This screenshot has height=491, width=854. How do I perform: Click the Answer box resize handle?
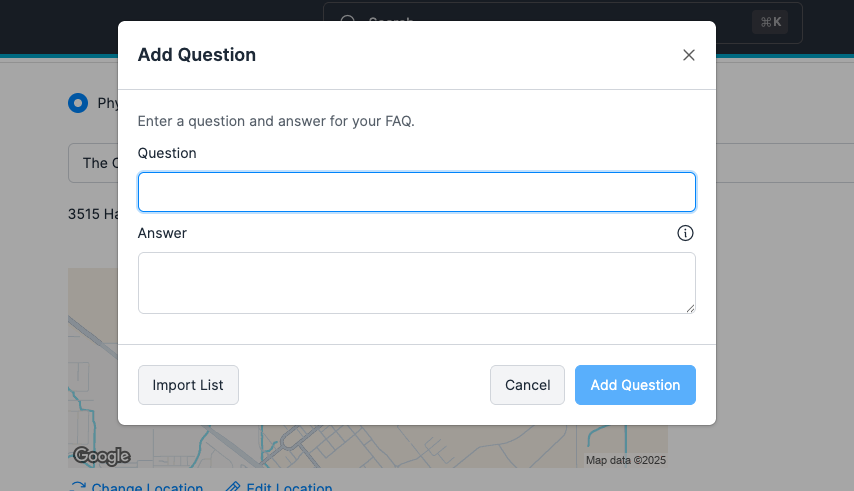pos(690,308)
